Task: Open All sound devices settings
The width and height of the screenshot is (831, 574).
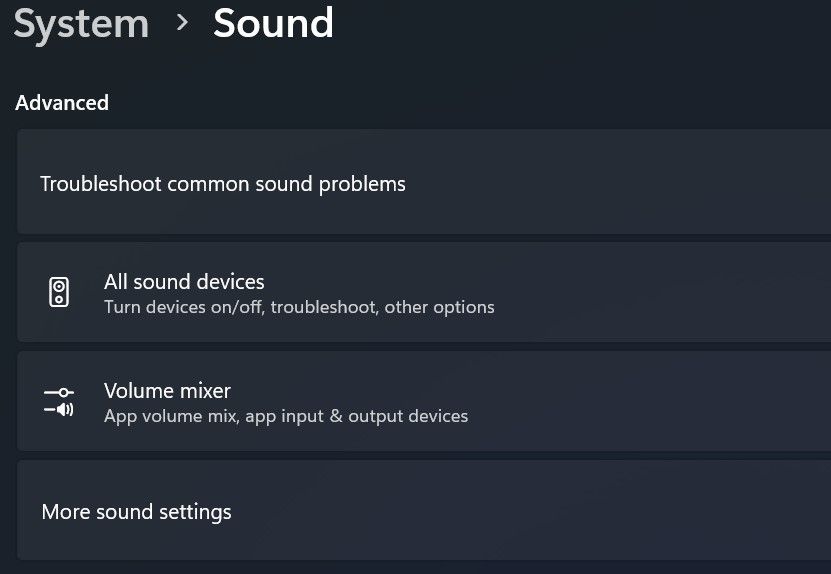Action: tap(184, 282)
